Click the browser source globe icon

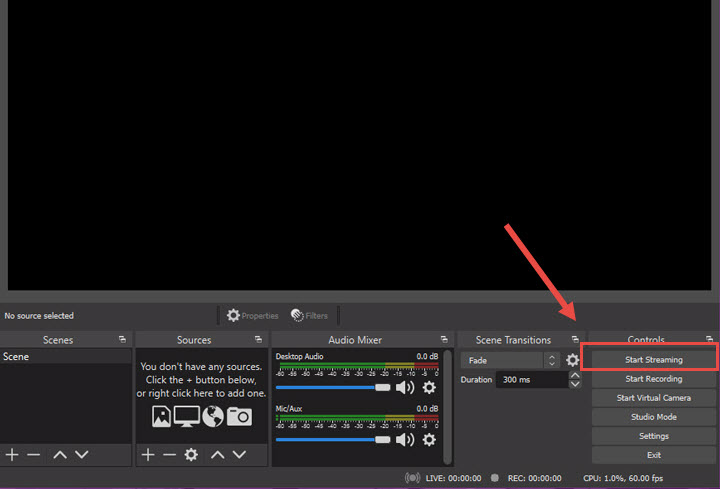213,416
